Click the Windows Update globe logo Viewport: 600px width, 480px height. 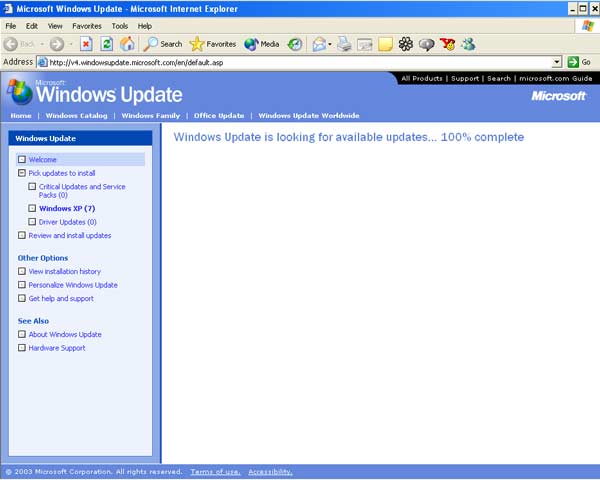point(20,92)
